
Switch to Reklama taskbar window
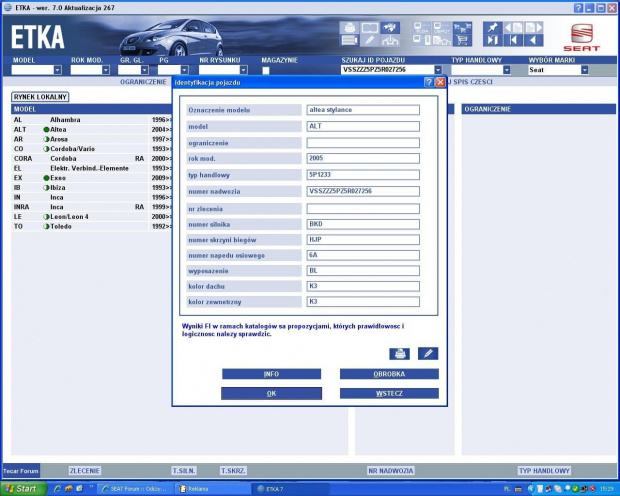212,489
